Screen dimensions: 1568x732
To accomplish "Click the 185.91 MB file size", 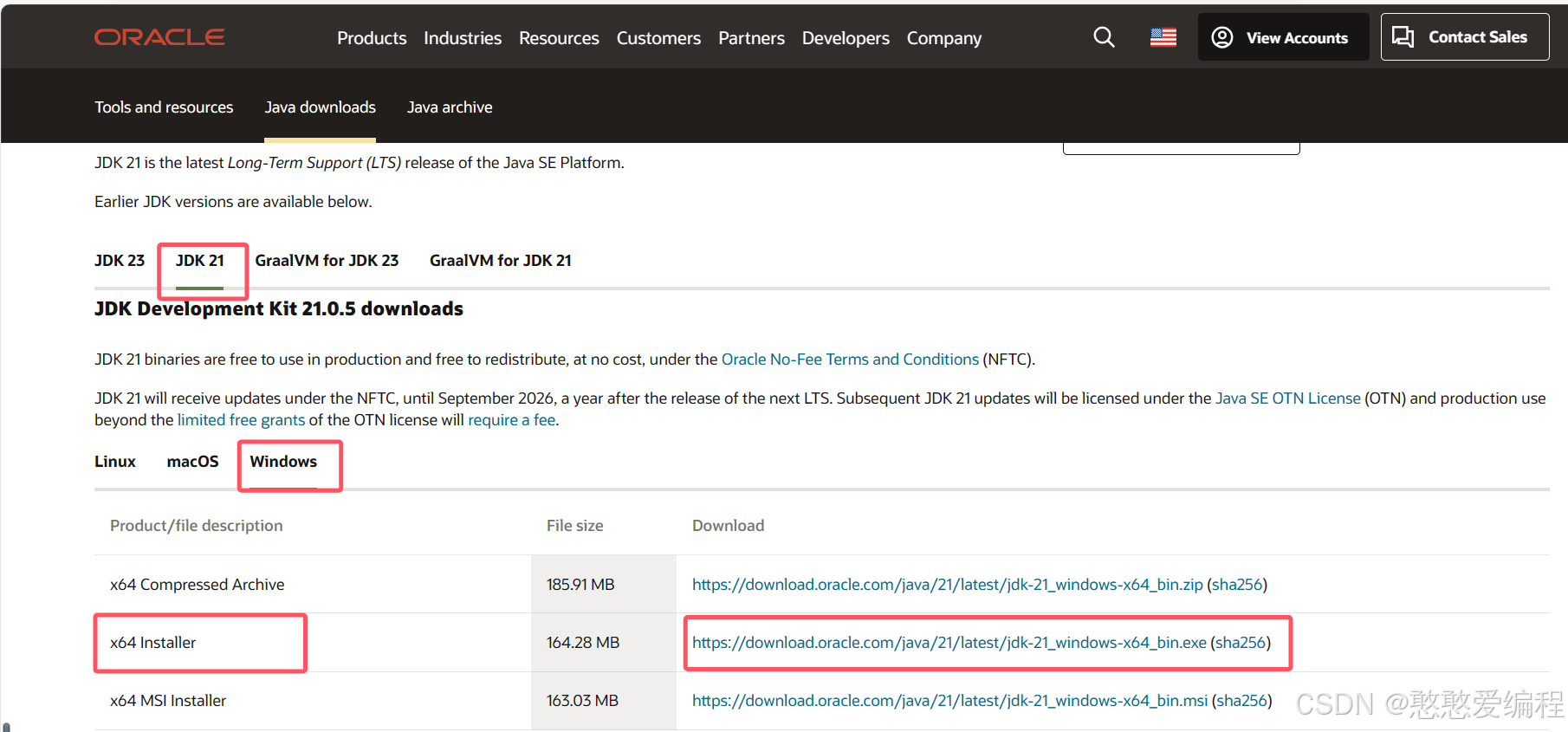I will click(x=580, y=585).
